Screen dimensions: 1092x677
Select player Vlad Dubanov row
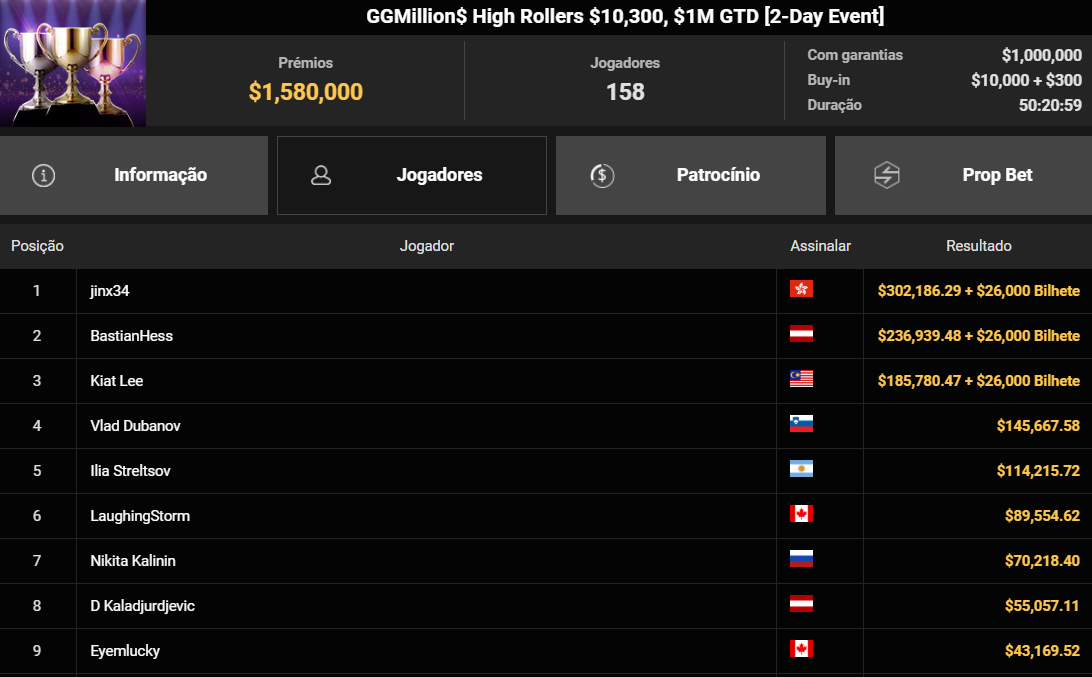pyautogui.click(x=135, y=426)
